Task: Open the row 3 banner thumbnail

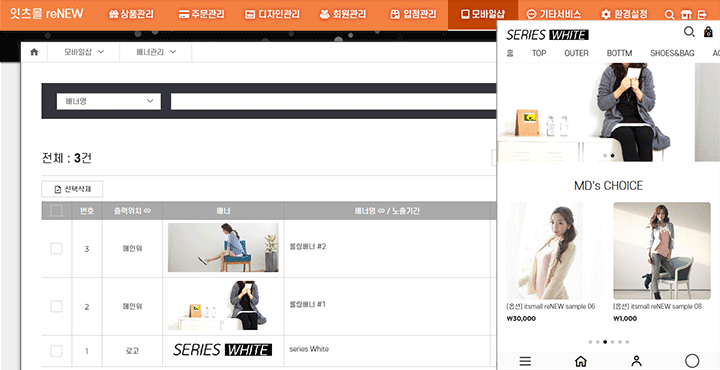Action: [x=223, y=247]
